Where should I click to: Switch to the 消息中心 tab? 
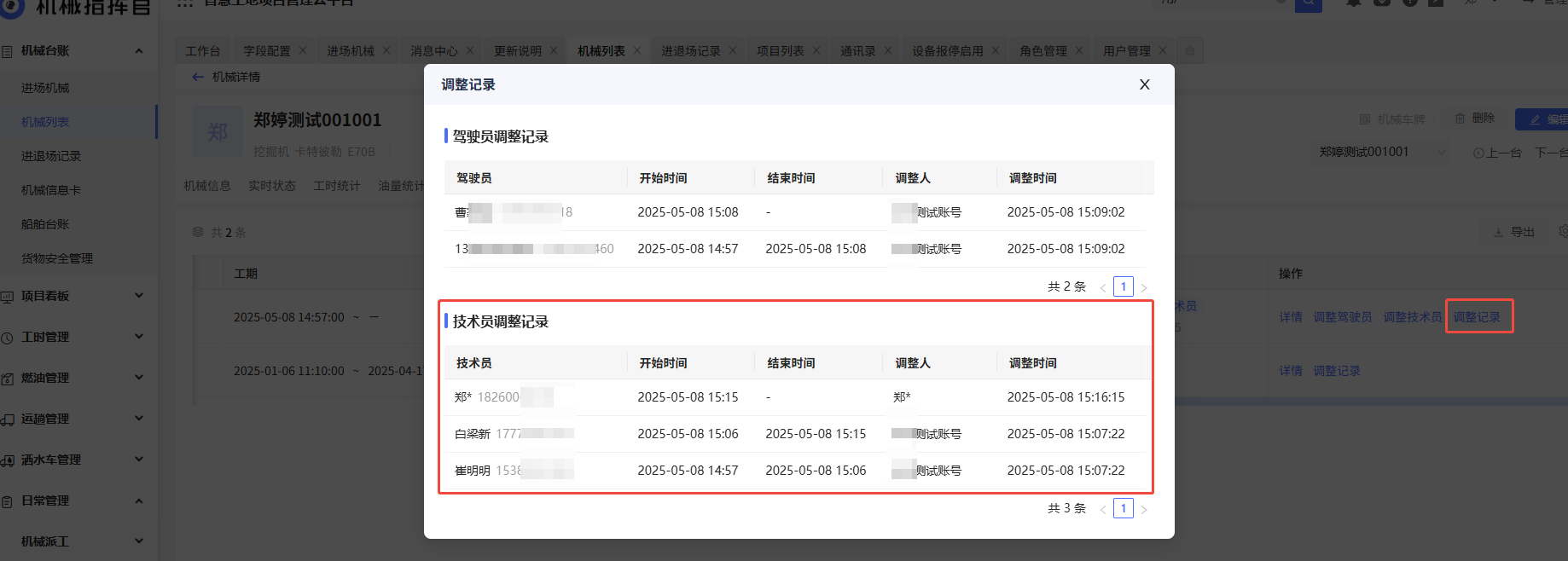click(433, 51)
